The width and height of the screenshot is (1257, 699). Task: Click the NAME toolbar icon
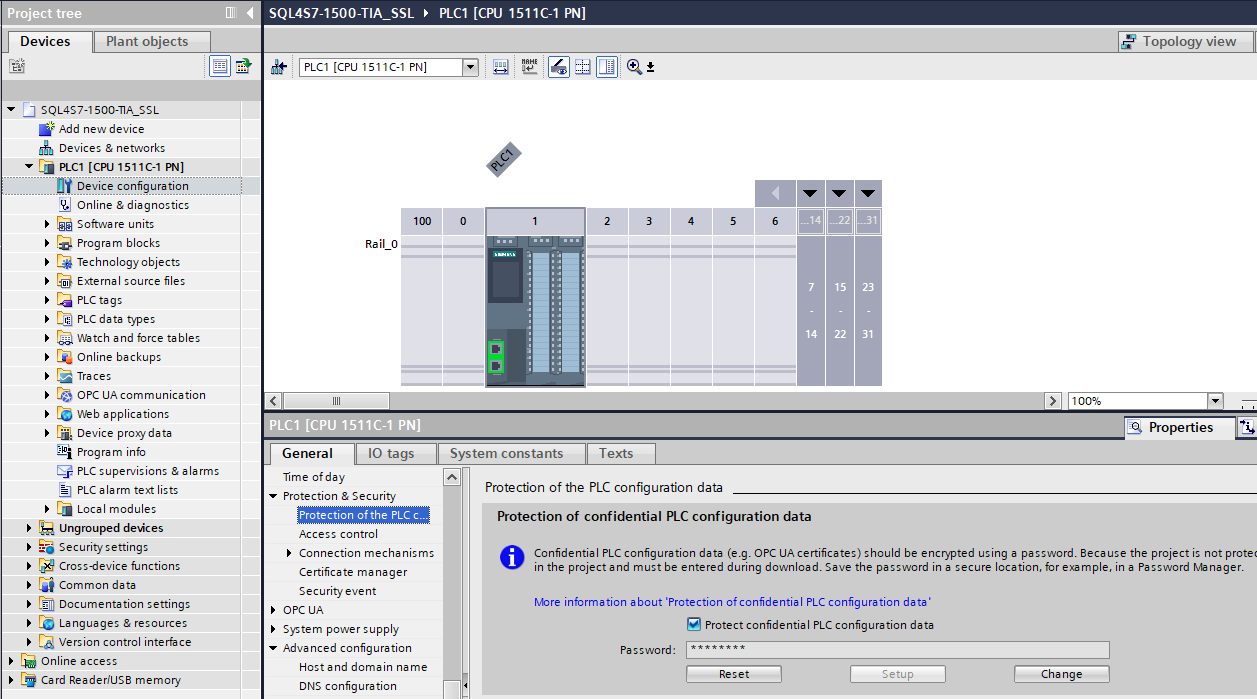[x=529, y=67]
